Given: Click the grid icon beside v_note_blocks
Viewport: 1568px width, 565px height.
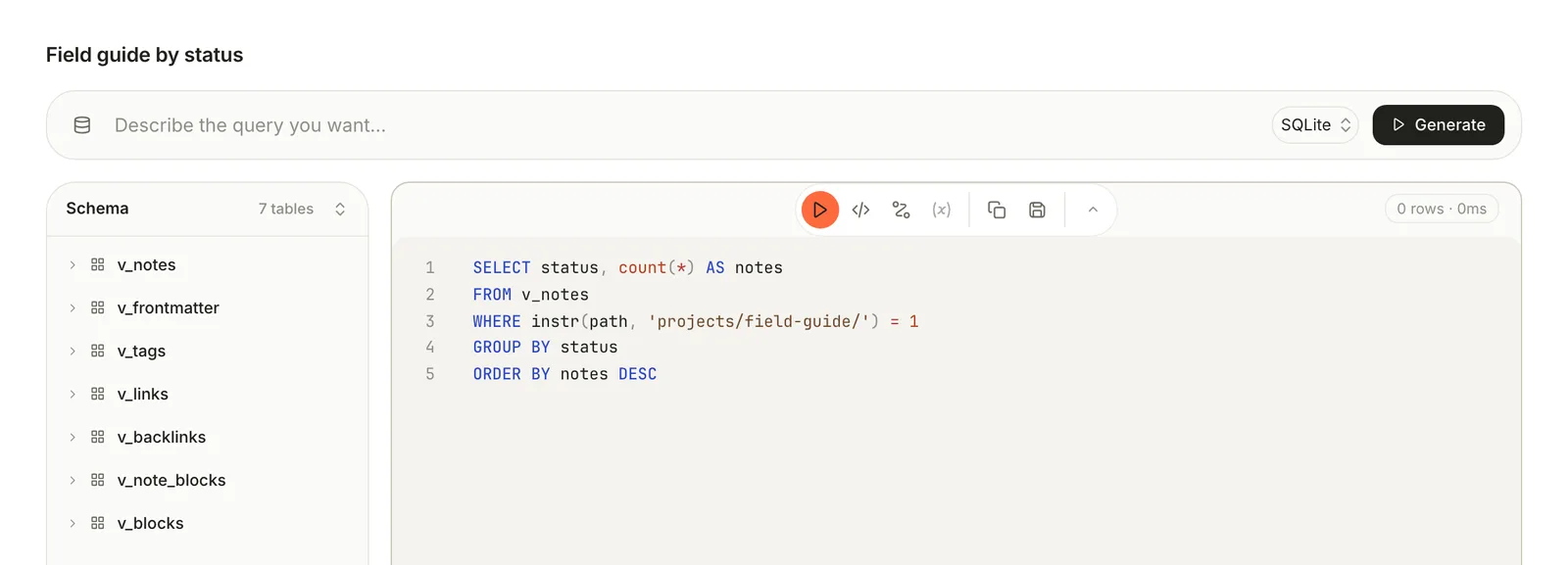Looking at the screenshot, I should click(97, 480).
